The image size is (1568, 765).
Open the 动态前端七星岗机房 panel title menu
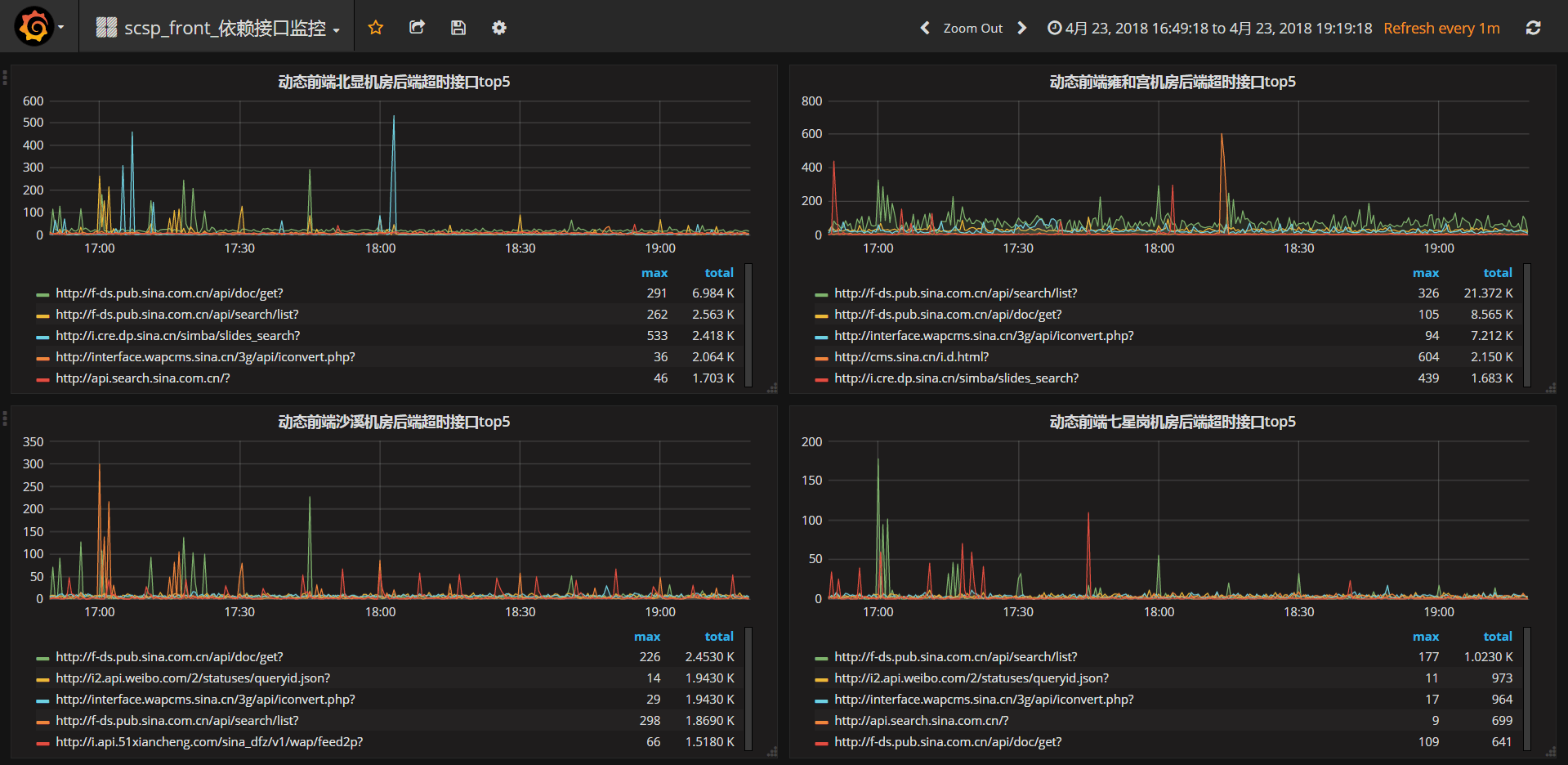click(1173, 422)
